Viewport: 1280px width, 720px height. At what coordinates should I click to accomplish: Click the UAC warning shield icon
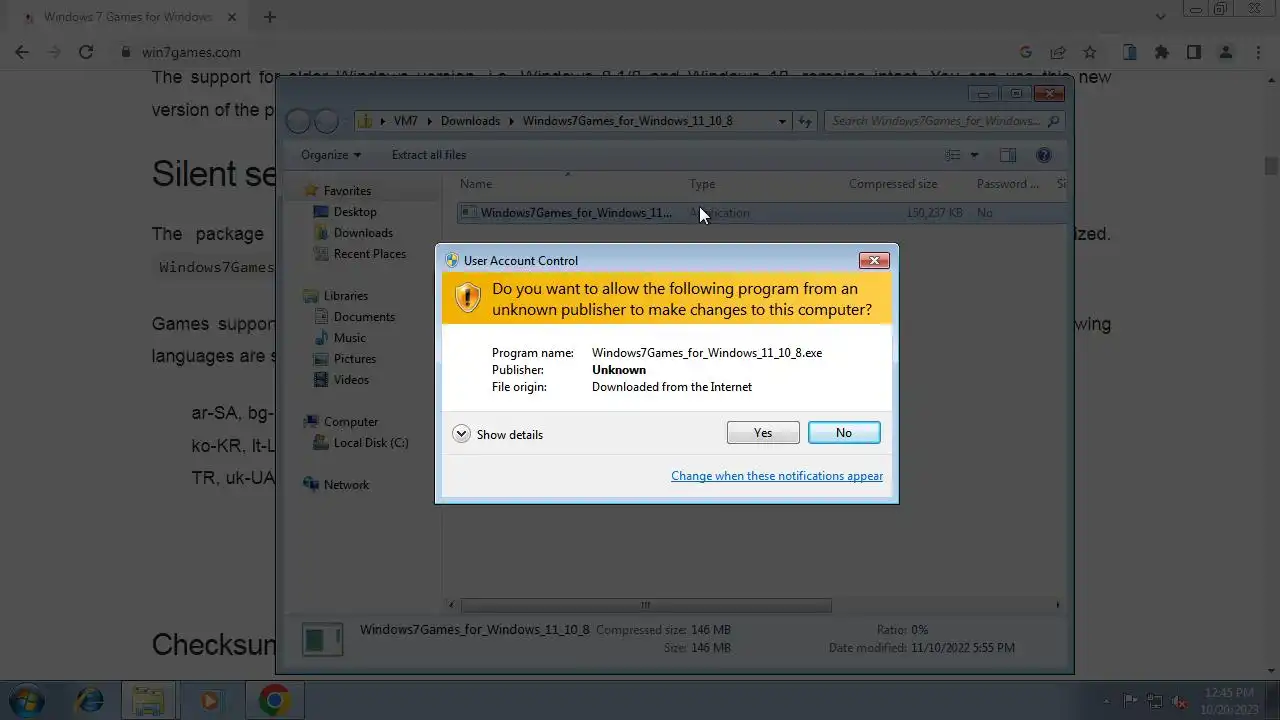467,298
